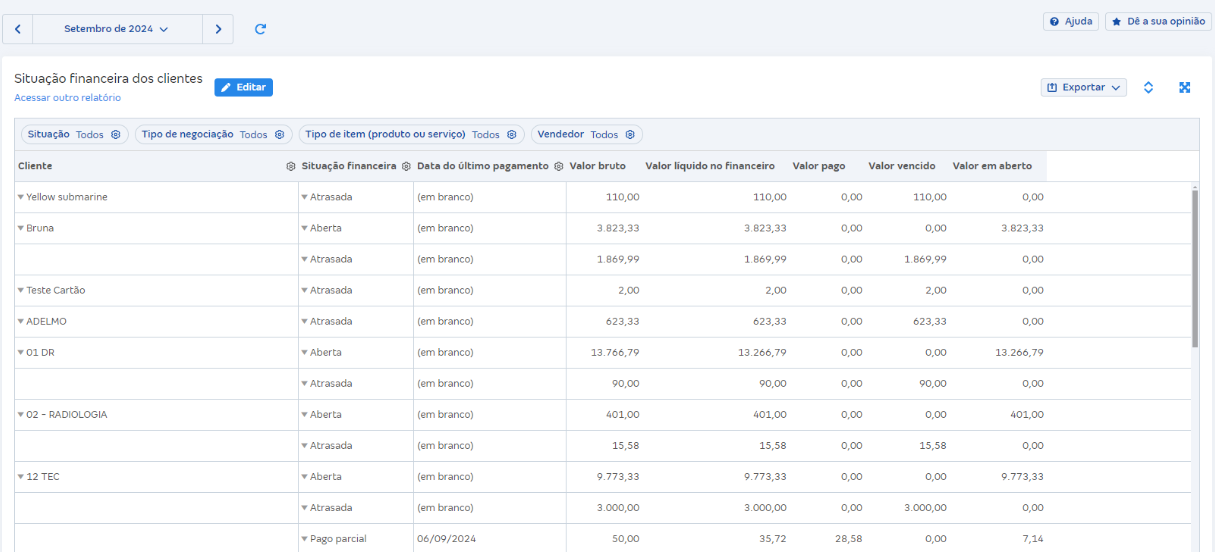The height and width of the screenshot is (552, 1215).
Task: Follow the Acessar outro relatório link
Action: point(67,98)
